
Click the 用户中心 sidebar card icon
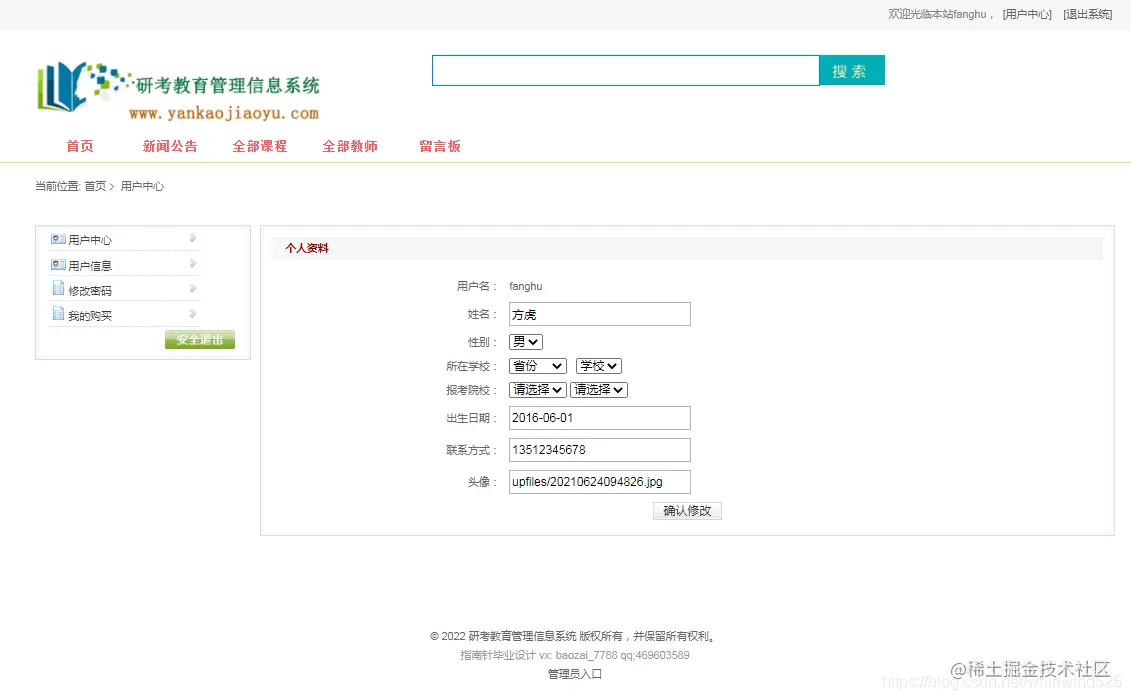pos(58,239)
